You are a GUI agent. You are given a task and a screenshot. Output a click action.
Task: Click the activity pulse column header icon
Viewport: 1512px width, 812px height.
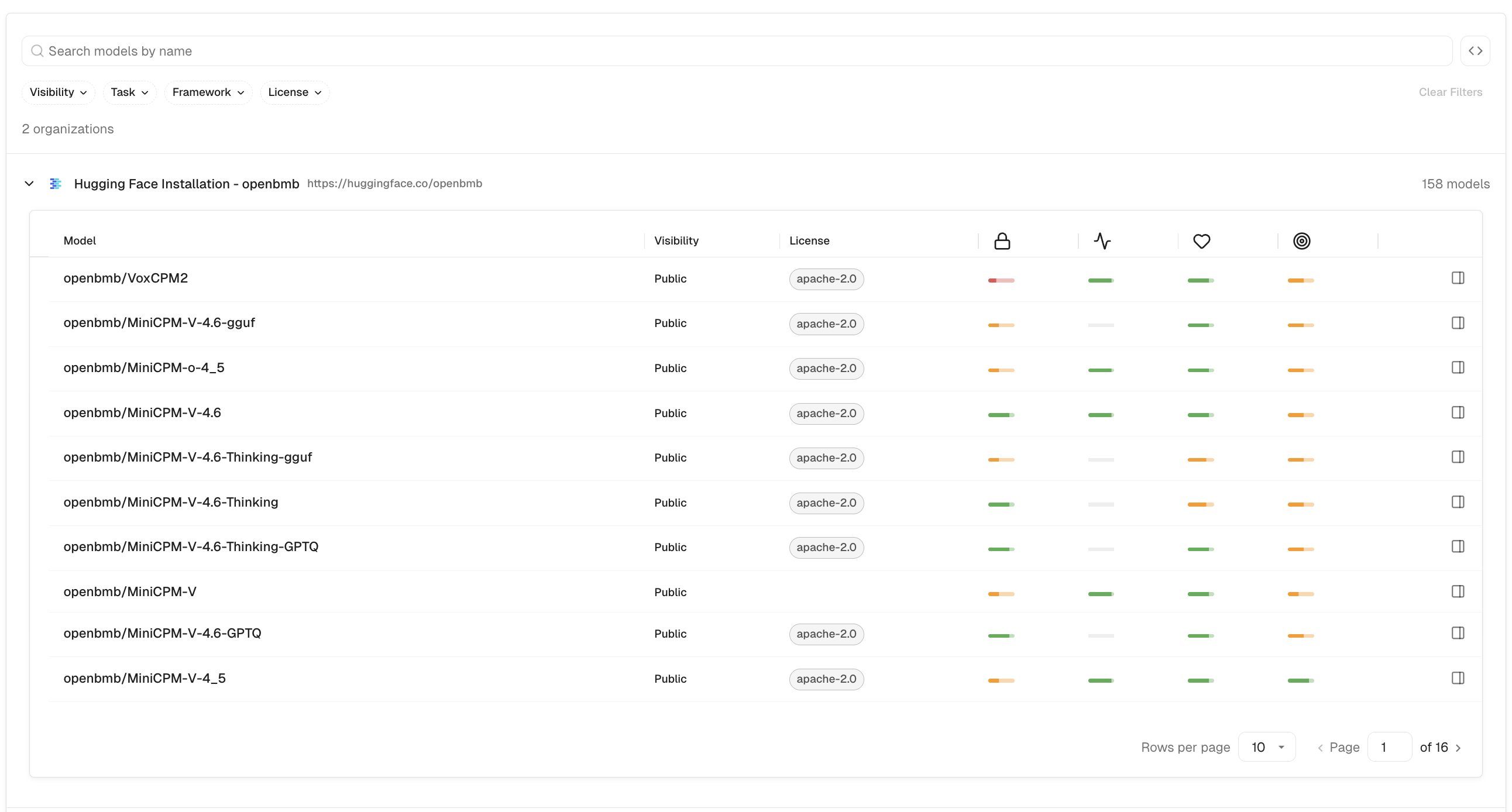tap(1102, 241)
